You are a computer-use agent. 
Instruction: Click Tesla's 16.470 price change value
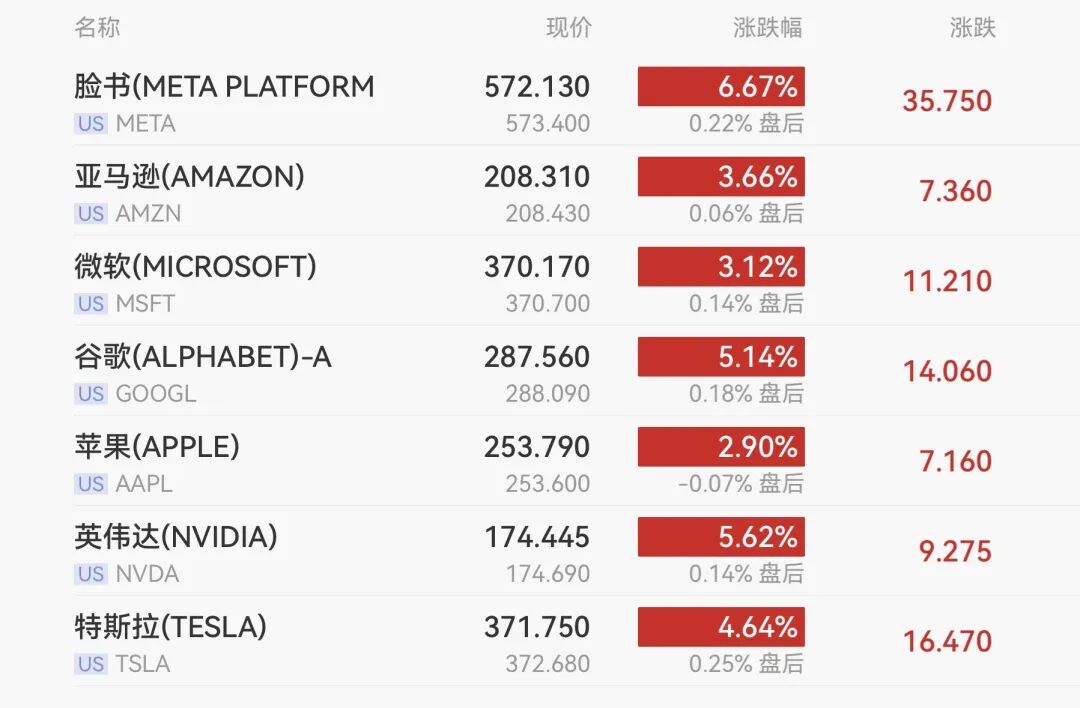[x=947, y=641]
